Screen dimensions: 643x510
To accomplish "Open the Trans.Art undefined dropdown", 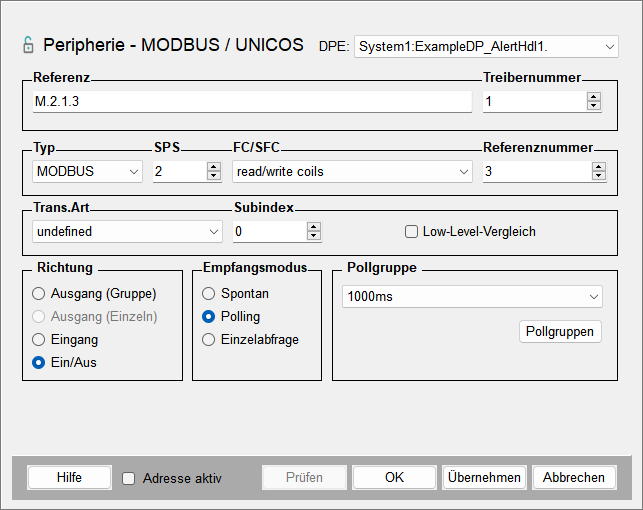I will coord(128,232).
